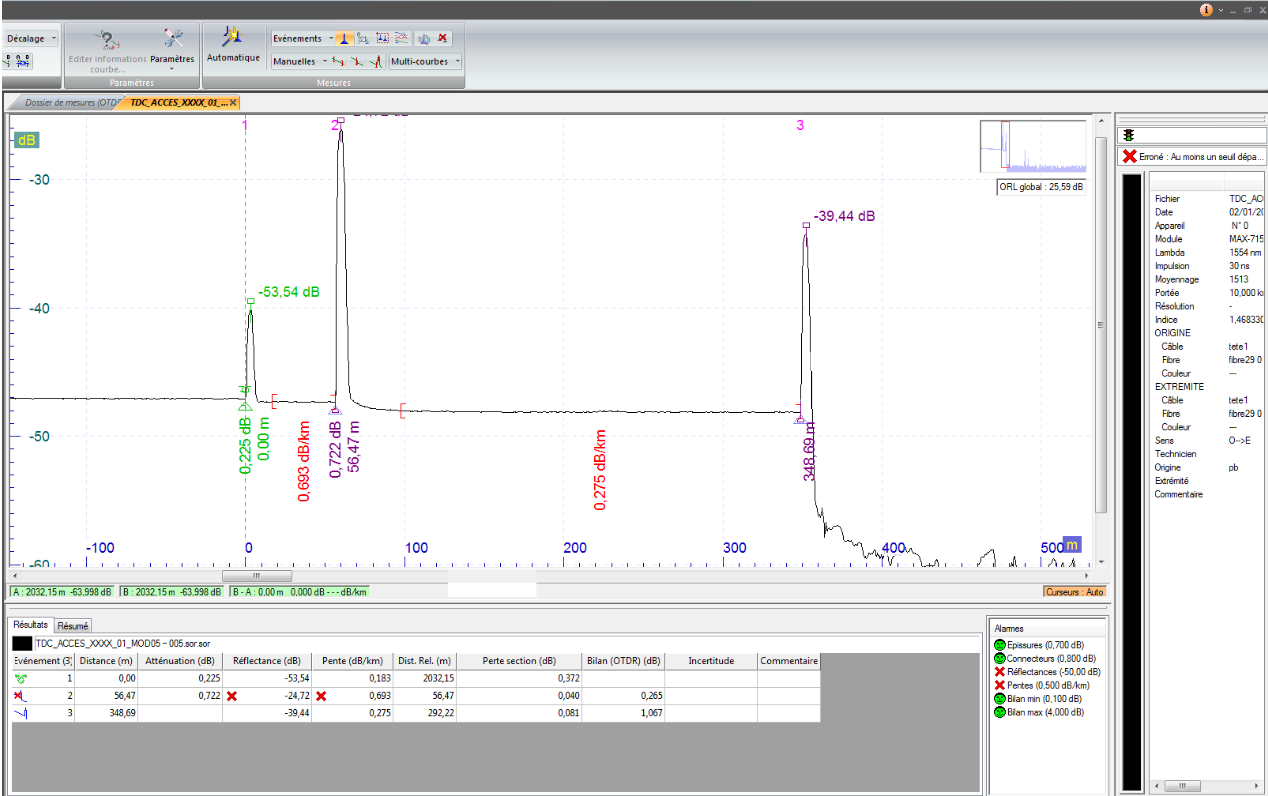Click the trace overview thumbnail
This screenshot has width=1268, height=796.
point(1033,147)
